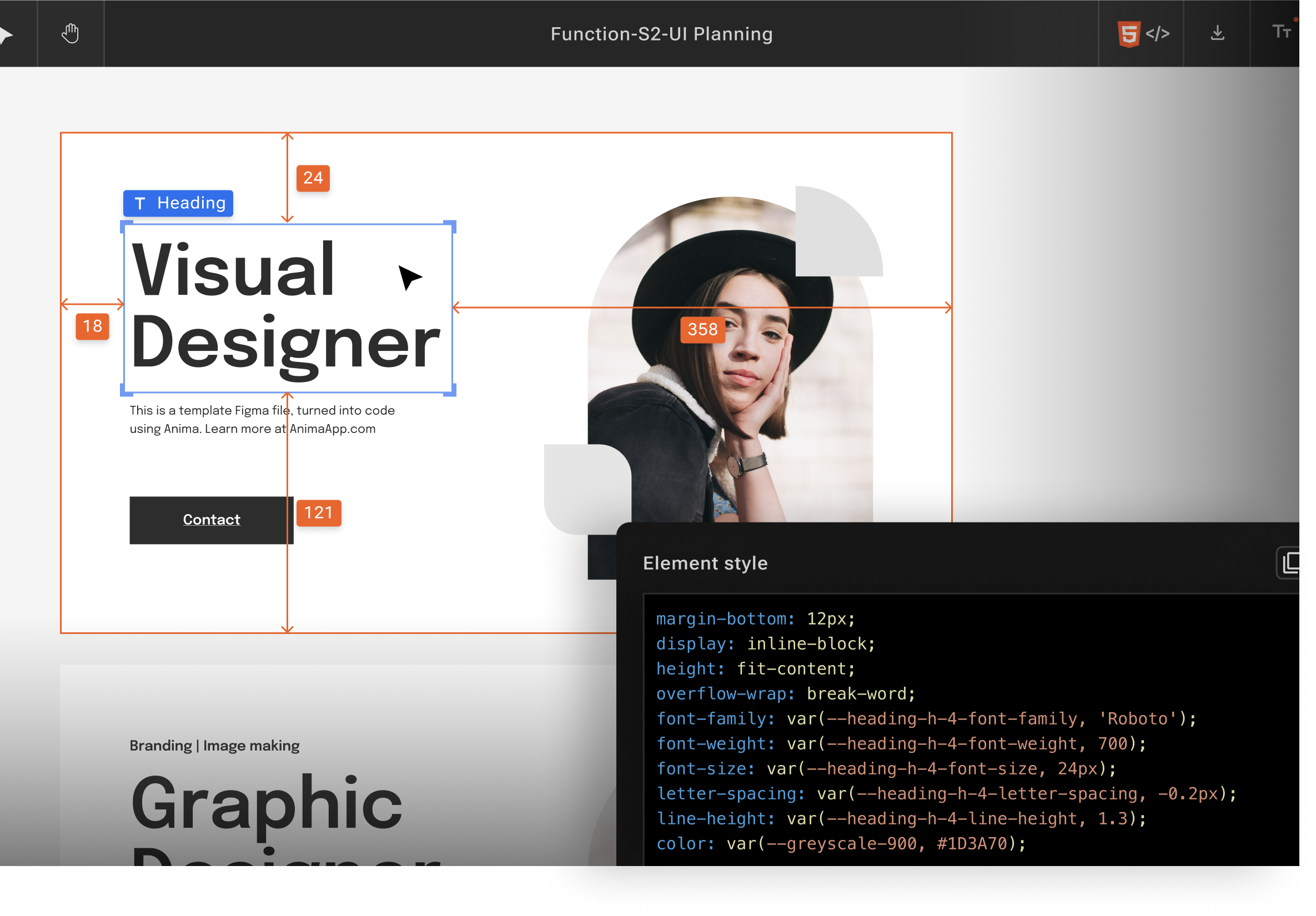Click the Function-S2-UI Planning title
The height and width of the screenshot is (916, 1316).
click(x=661, y=34)
